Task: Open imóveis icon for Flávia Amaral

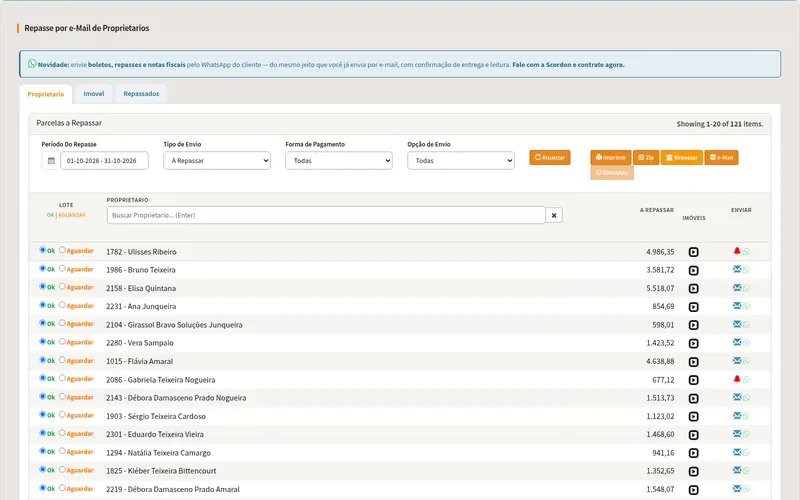Action: [693, 362]
